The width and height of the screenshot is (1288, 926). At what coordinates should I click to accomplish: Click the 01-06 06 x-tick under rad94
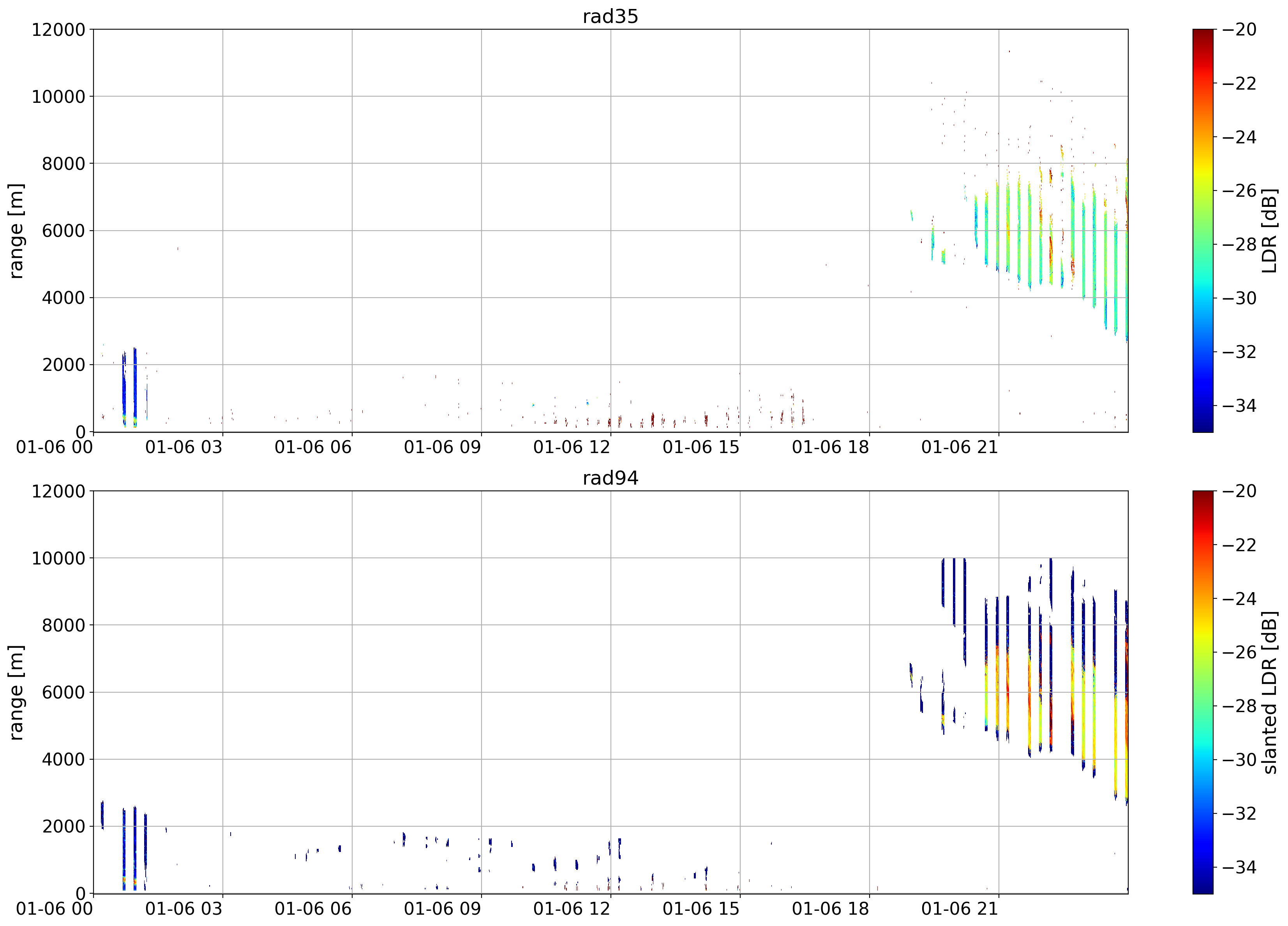pyautogui.click(x=314, y=909)
